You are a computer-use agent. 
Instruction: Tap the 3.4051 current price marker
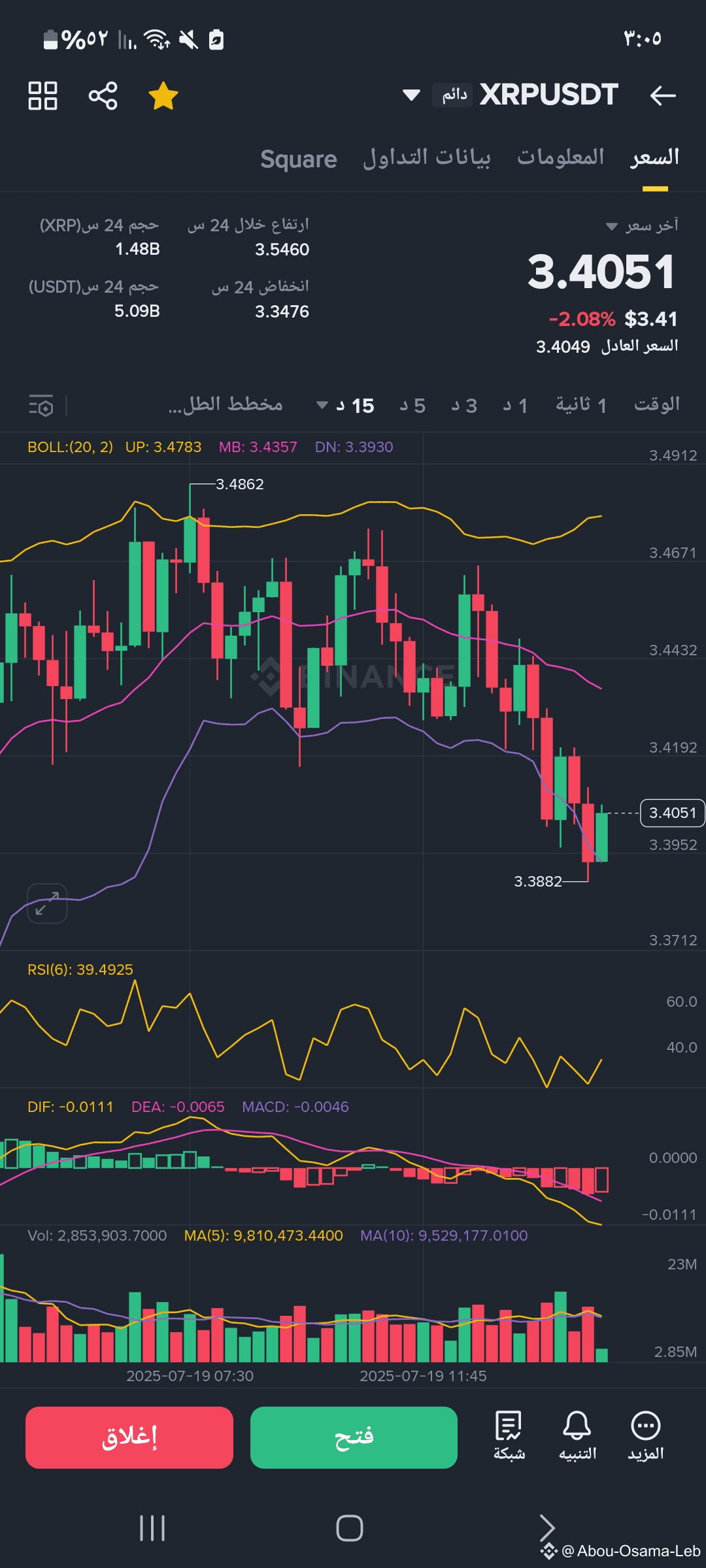[x=672, y=813]
